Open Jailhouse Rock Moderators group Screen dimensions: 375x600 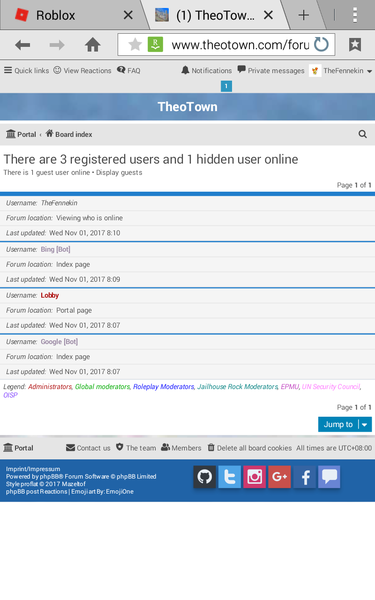[237, 387]
